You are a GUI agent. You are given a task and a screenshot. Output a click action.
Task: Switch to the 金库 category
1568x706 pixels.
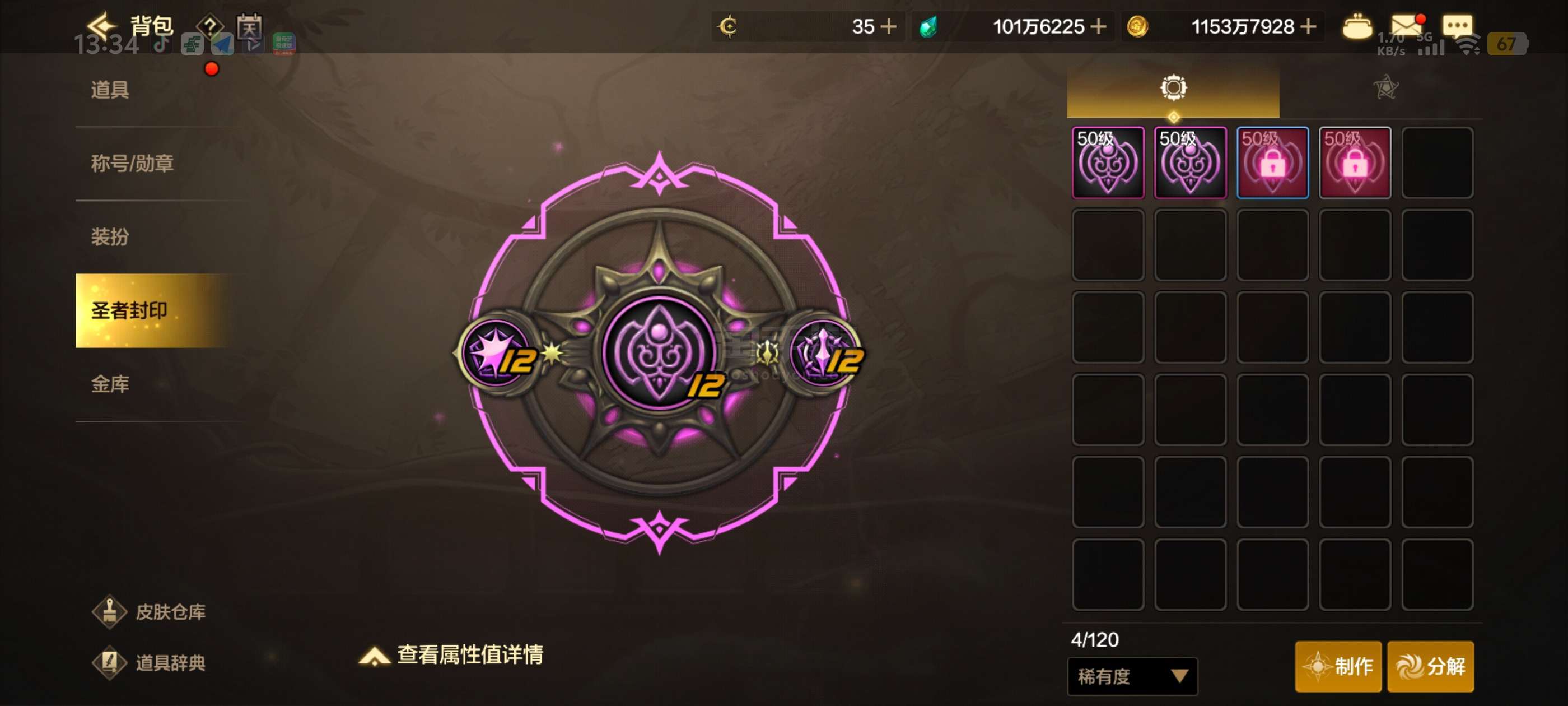point(110,384)
